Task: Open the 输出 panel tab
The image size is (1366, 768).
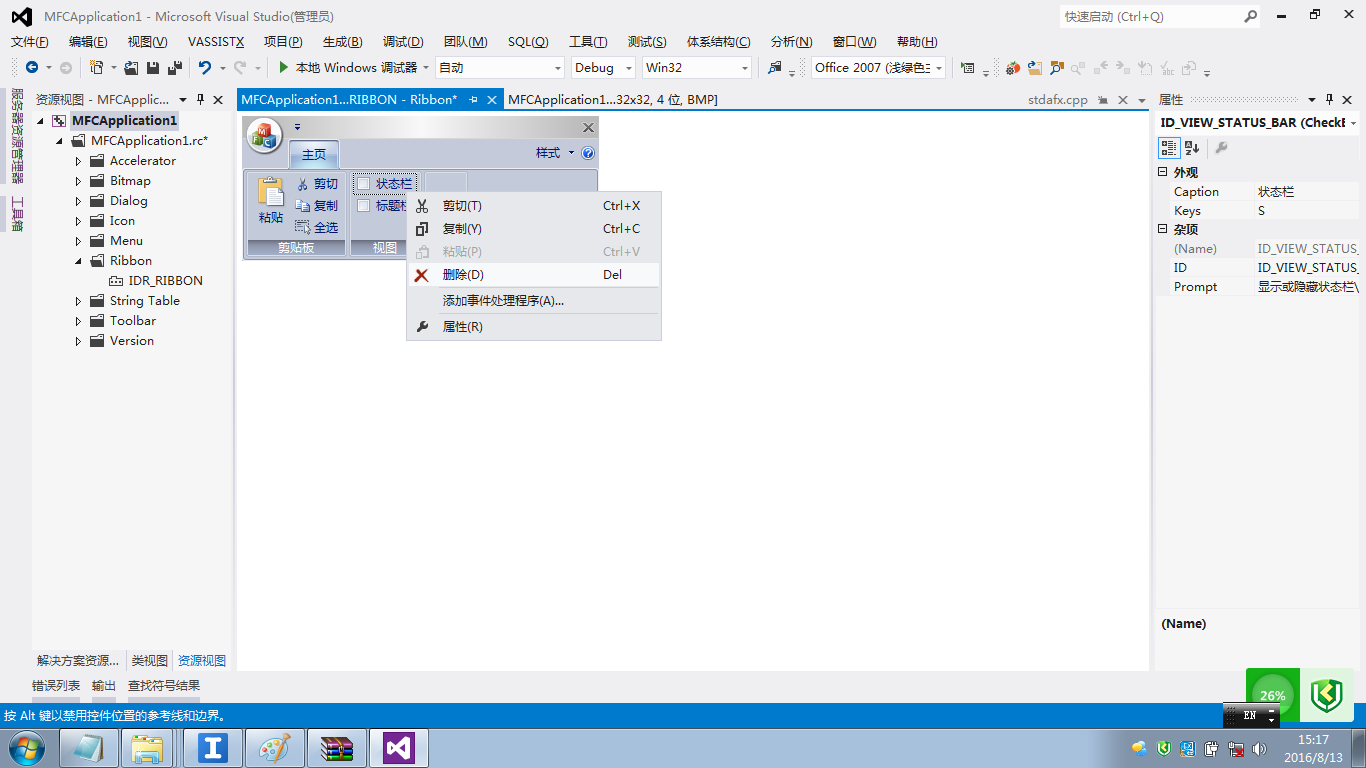Action: tap(104, 686)
